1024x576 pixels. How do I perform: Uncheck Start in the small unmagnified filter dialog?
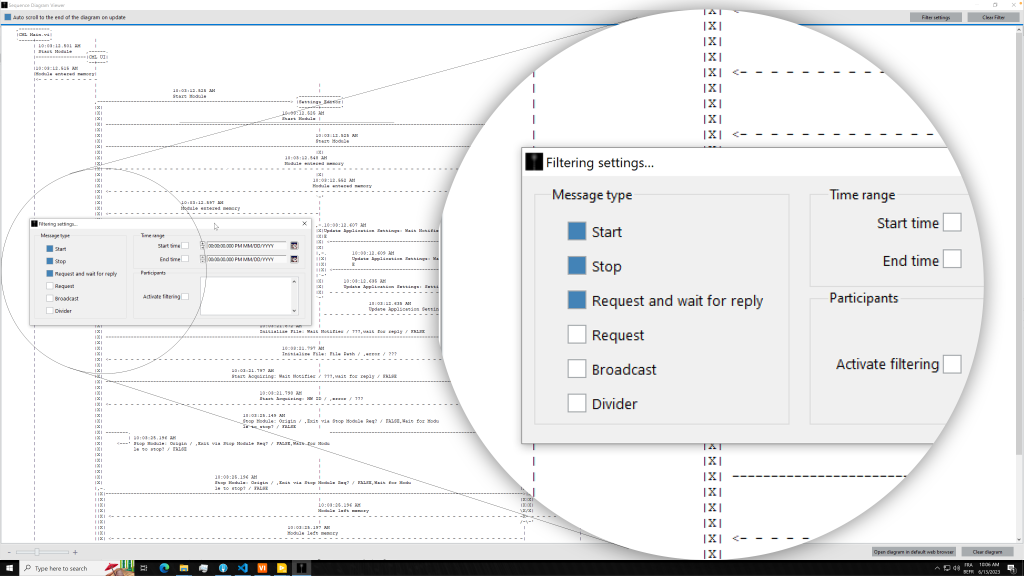(x=50, y=249)
